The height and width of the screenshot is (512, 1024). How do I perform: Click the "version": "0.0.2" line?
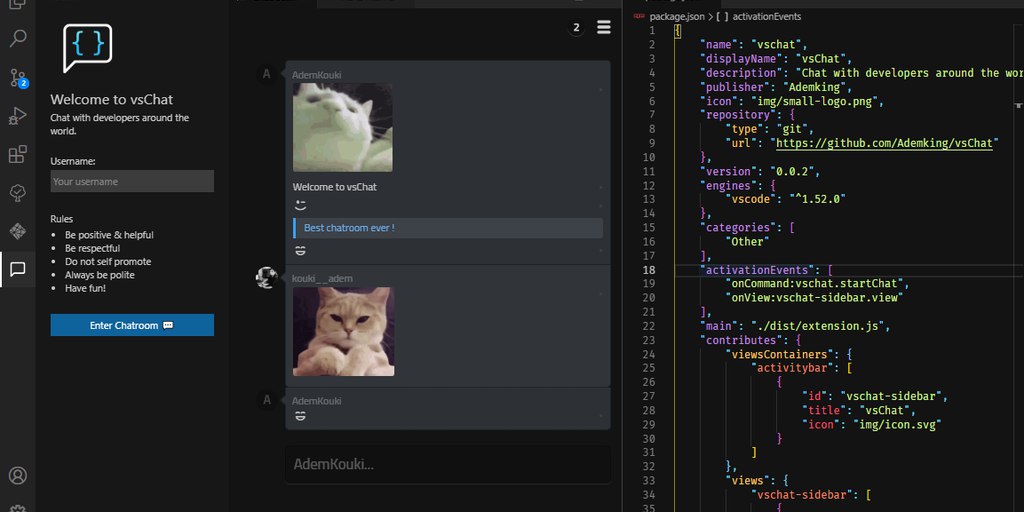[x=760, y=172]
